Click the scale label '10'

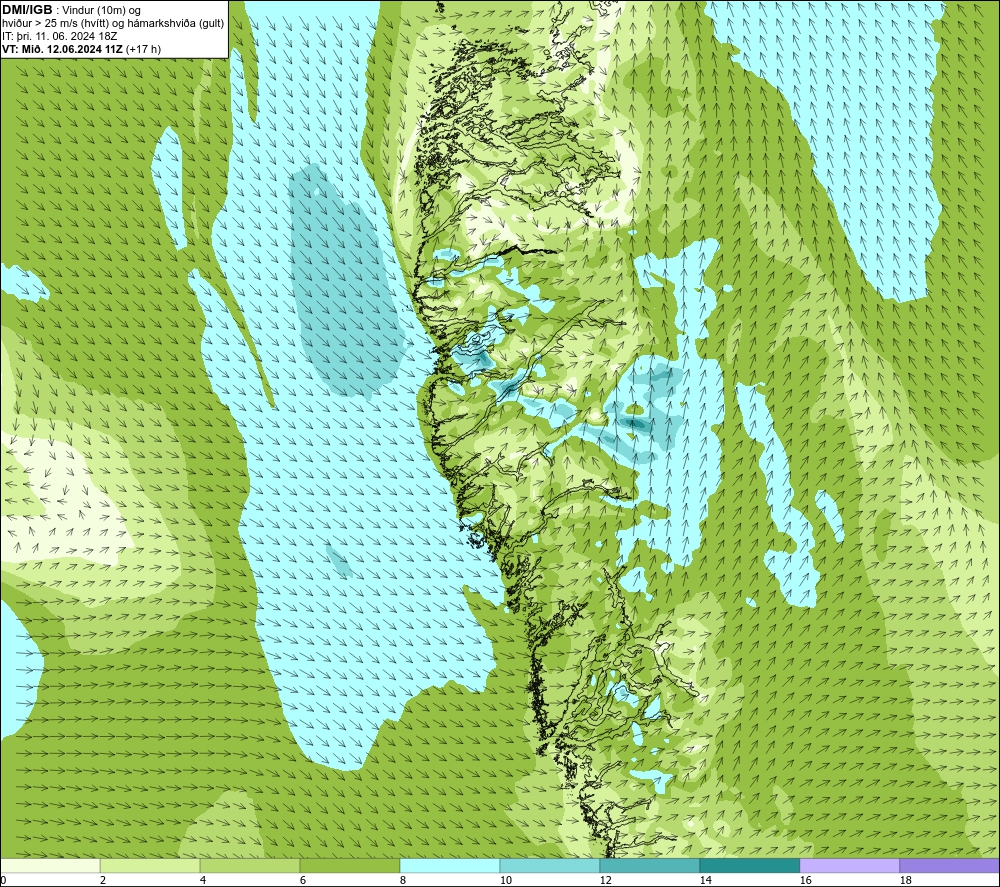coord(505,881)
